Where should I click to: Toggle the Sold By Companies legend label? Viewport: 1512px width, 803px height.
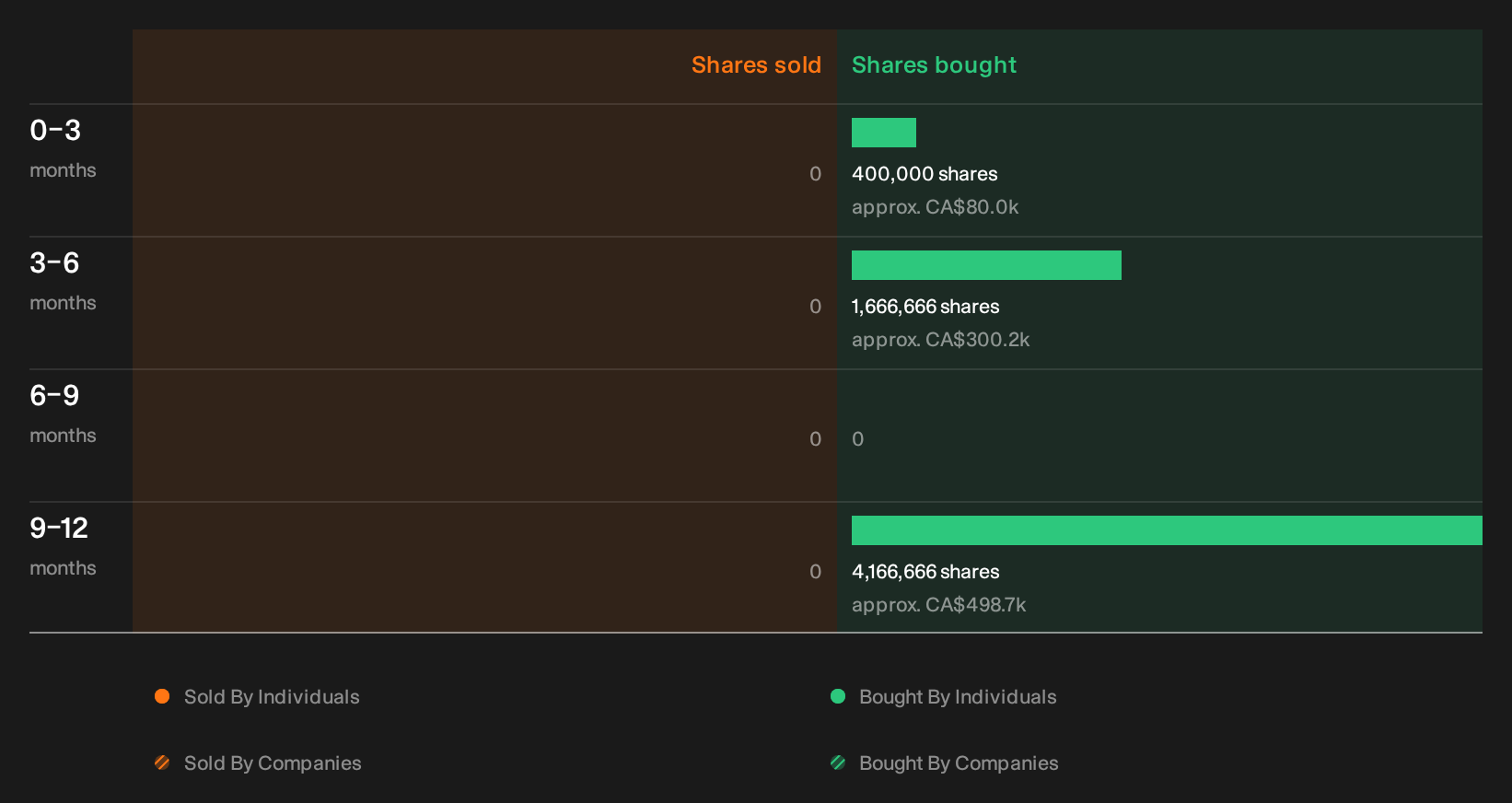[273, 763]
